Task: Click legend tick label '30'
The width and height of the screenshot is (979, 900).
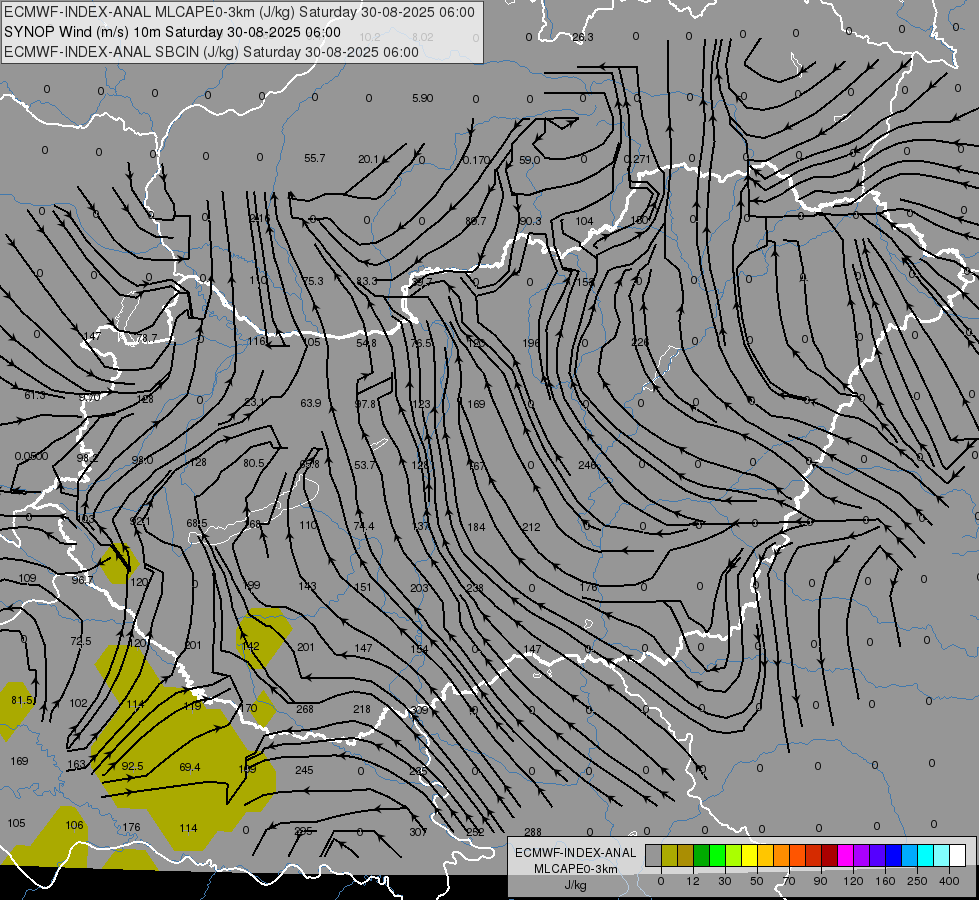Action: (724, 881)
